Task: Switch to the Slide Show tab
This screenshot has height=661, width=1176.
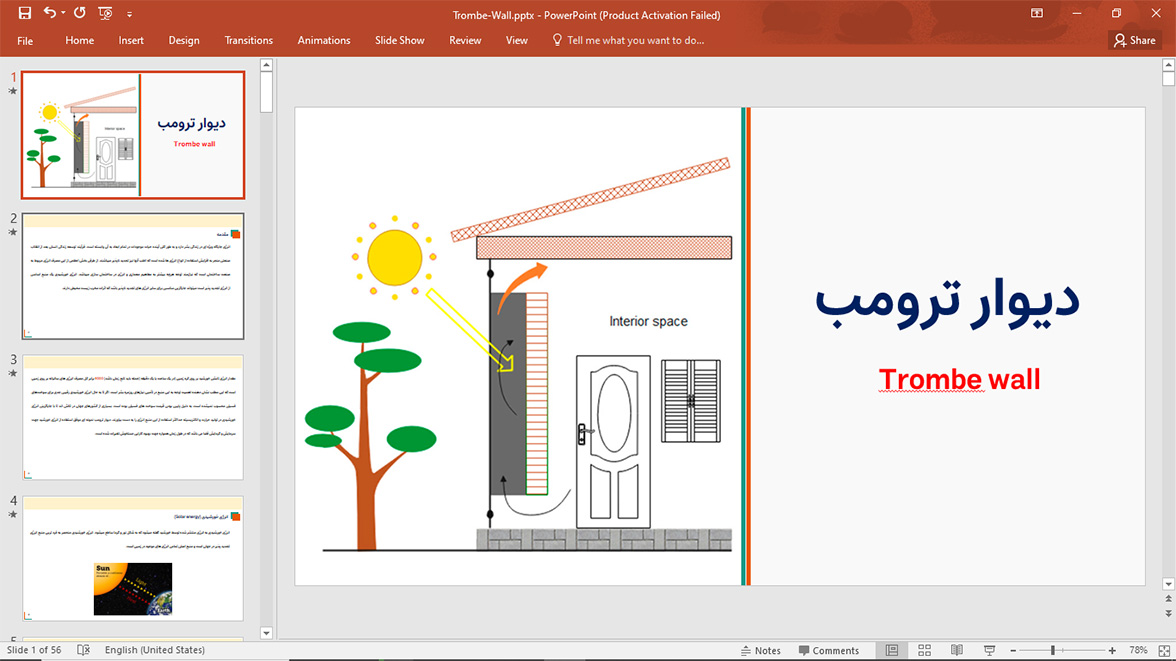Action: click(400, 41)
